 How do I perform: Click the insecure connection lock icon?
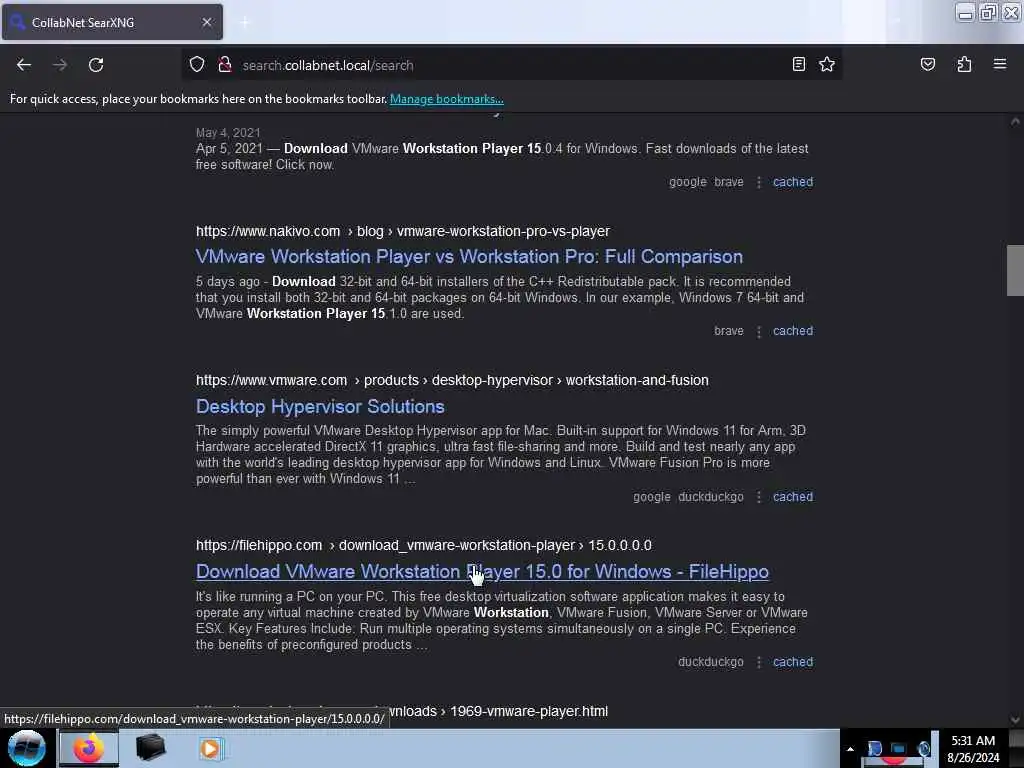click(x=225, y=65)
